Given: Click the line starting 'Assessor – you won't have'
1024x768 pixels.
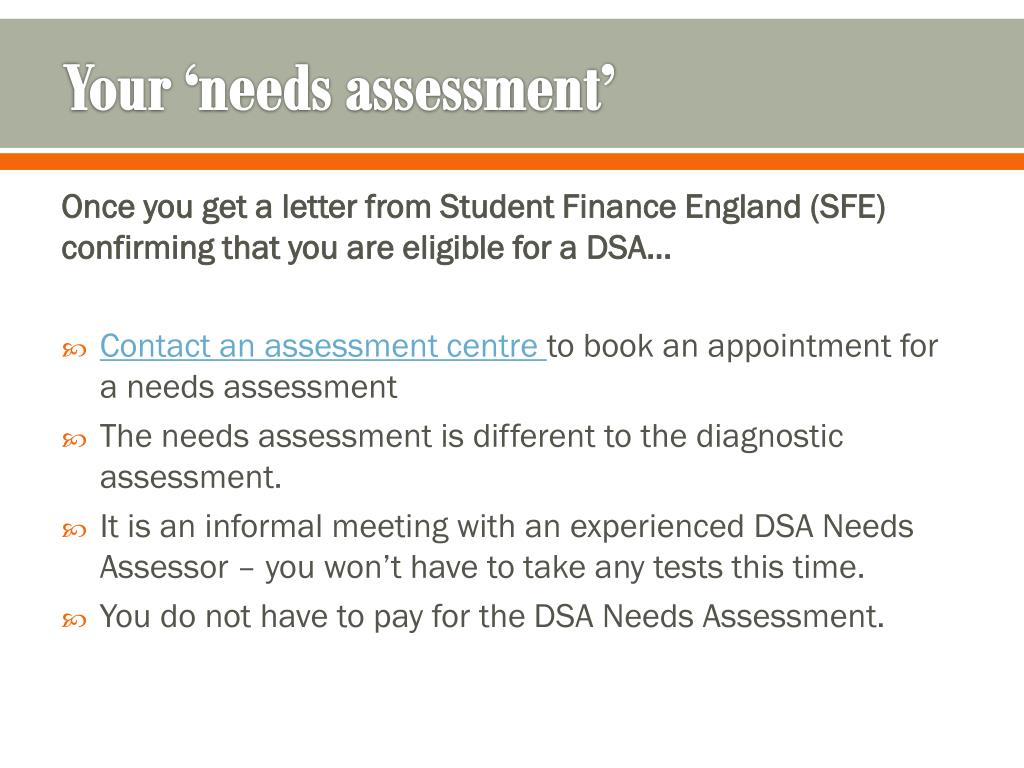Looking at the screenshot, I should click(480, 568).
